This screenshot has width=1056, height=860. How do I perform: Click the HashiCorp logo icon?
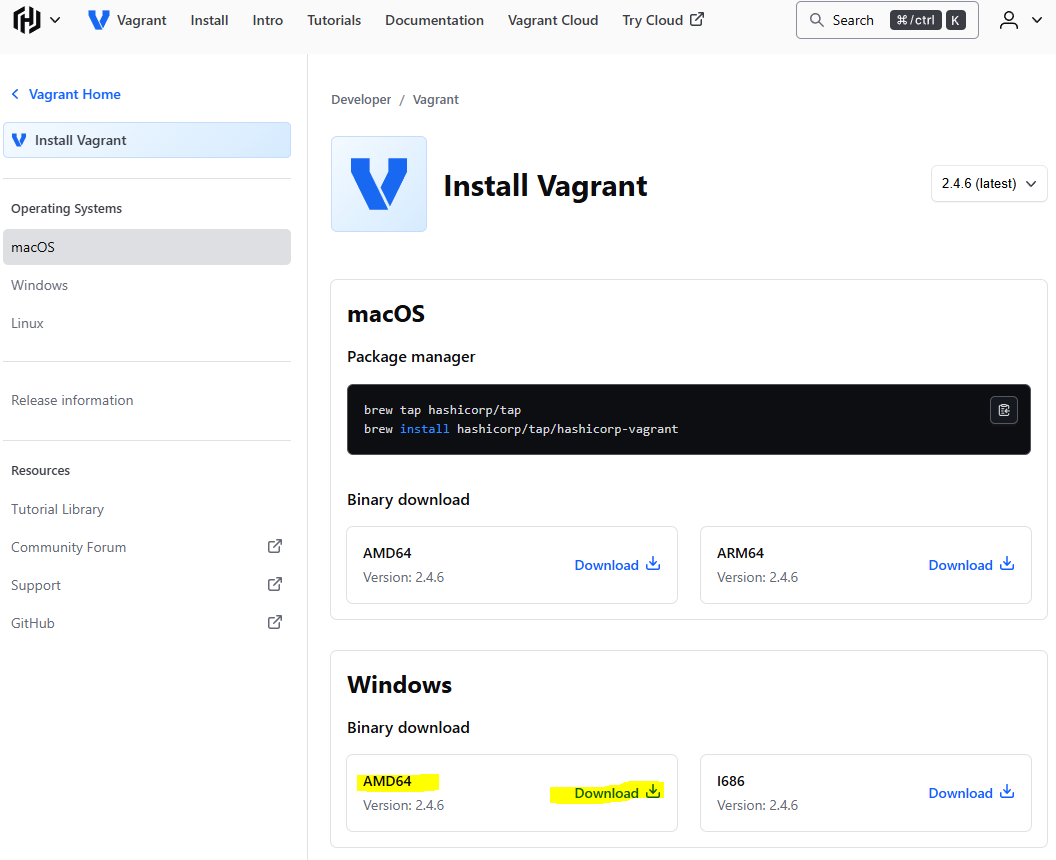coord(27,19)
